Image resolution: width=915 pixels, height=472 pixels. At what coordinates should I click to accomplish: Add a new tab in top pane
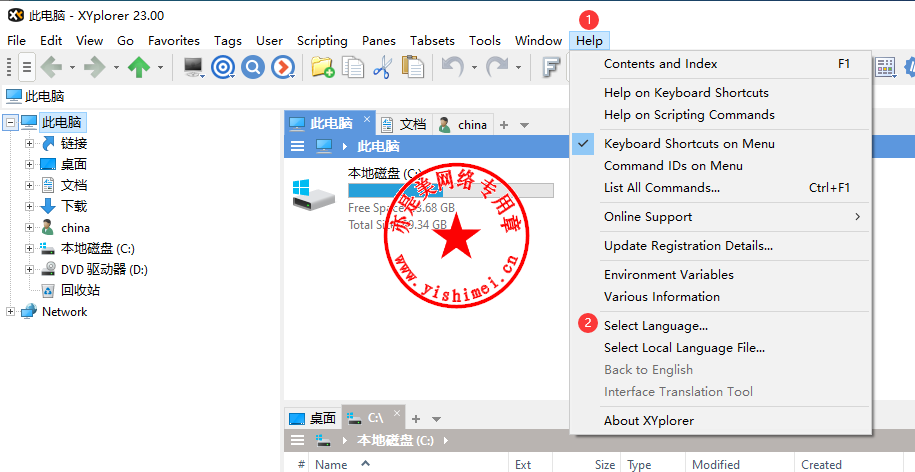[x=504, y=125]
